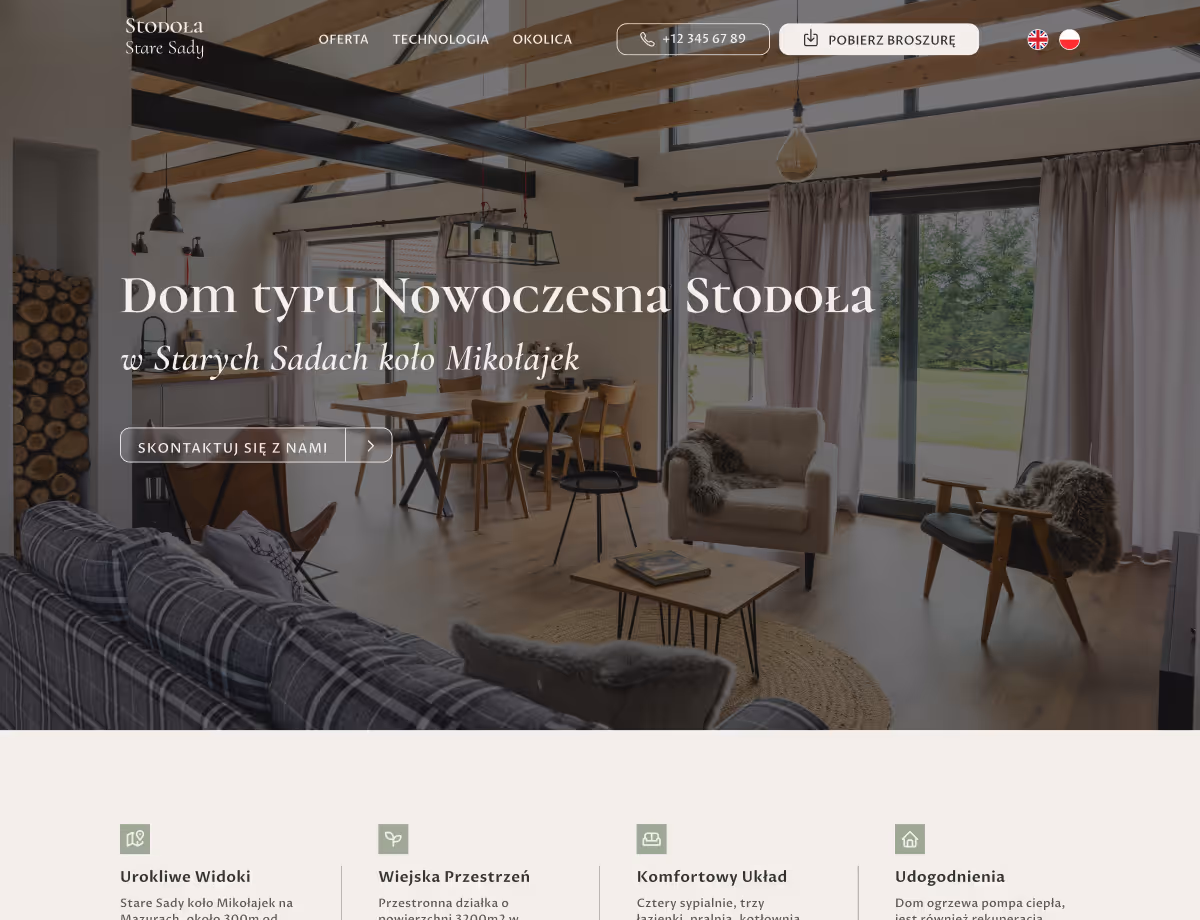
Task: Click the arrow chevron on the contact button
Action: pyautogui.click(x=370, y=446)
